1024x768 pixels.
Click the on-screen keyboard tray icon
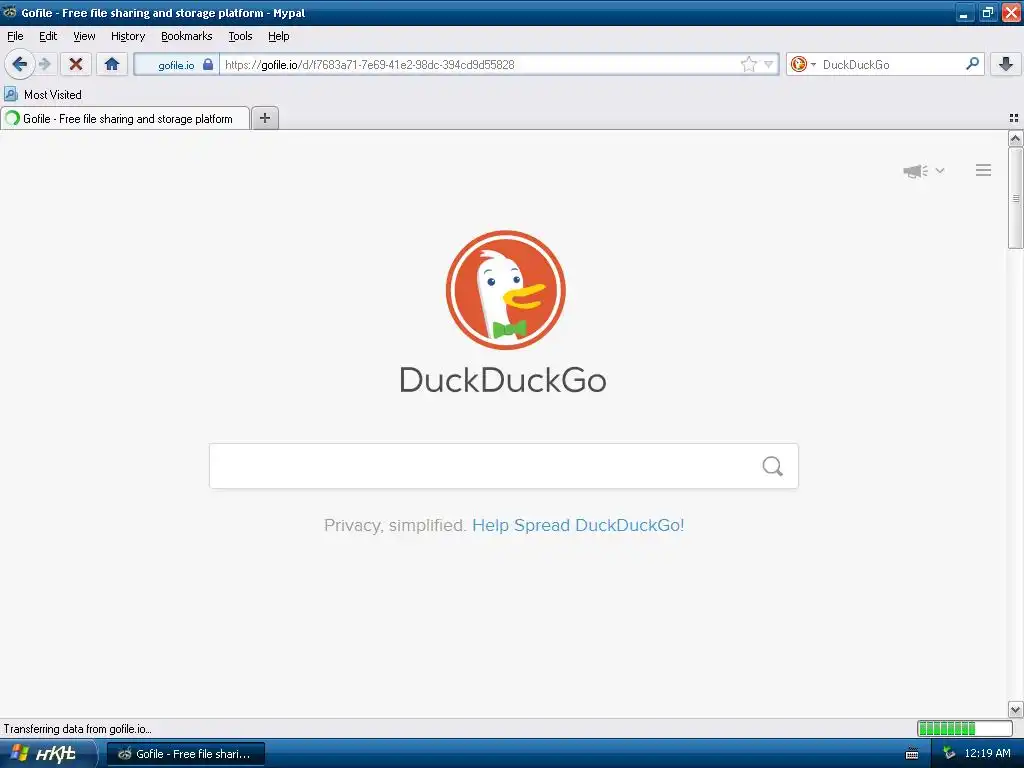tap(912, 754)
